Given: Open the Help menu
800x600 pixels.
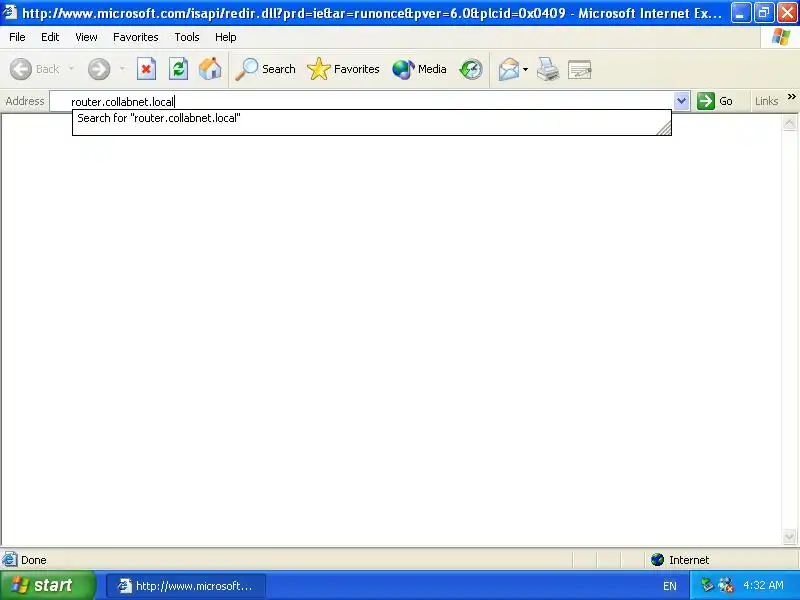Looking at the screenshot, I should click(x=226, y=37).
